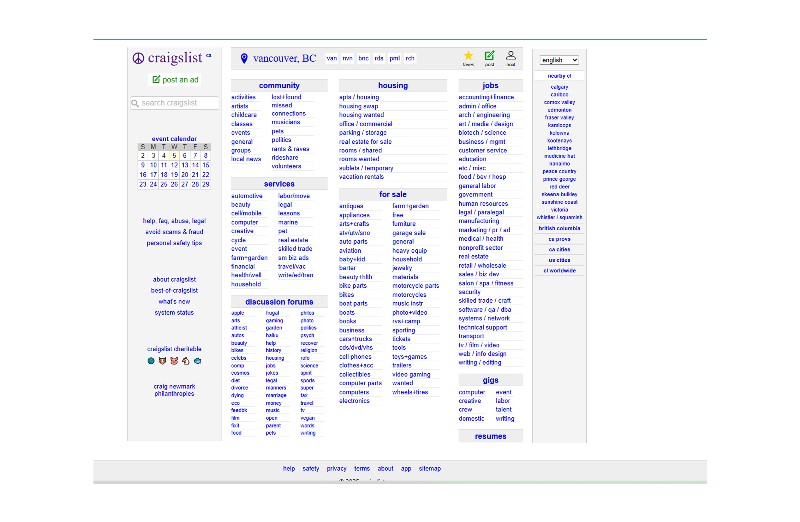The width and height of the screenshot is (800, 522).
Task: Open favorites via the yellow star icon
Action: pyautogui.click(x=468, y=56)
